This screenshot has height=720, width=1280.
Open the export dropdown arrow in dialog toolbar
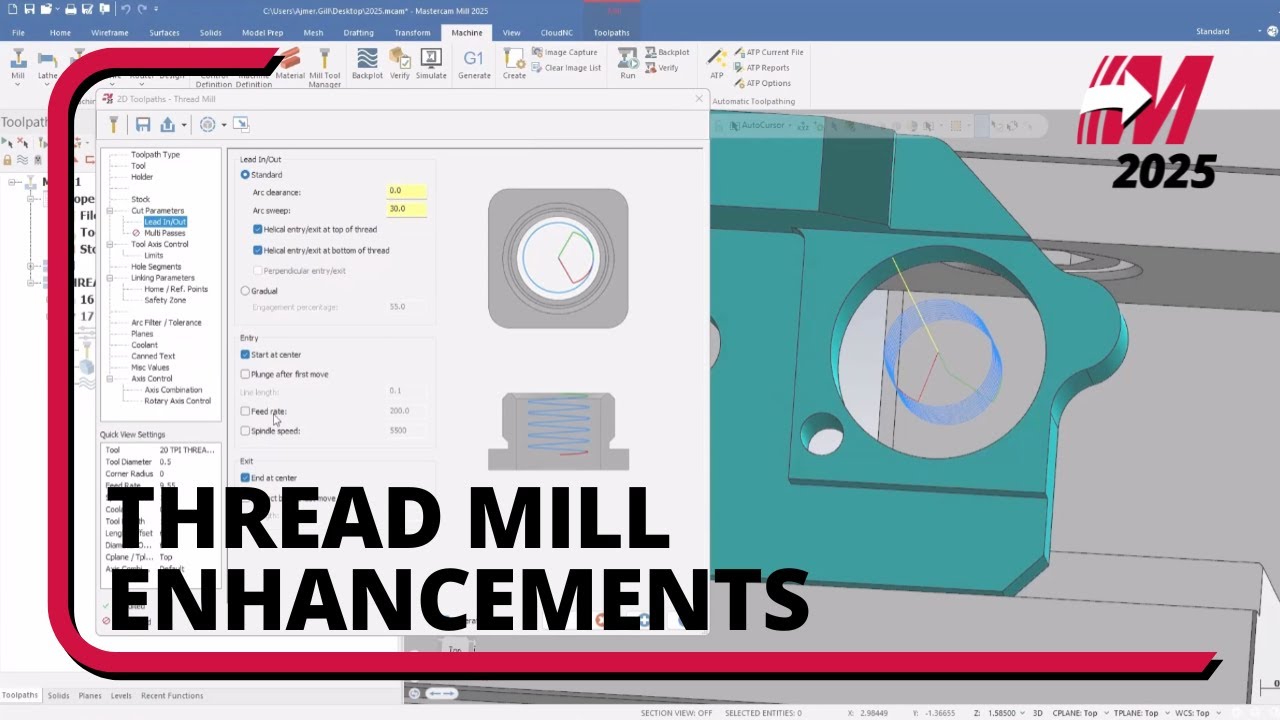pyautogui.click(x=184, y=125)
